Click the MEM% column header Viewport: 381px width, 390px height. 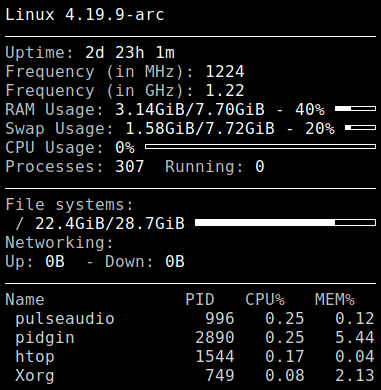(x=335, y=299)
